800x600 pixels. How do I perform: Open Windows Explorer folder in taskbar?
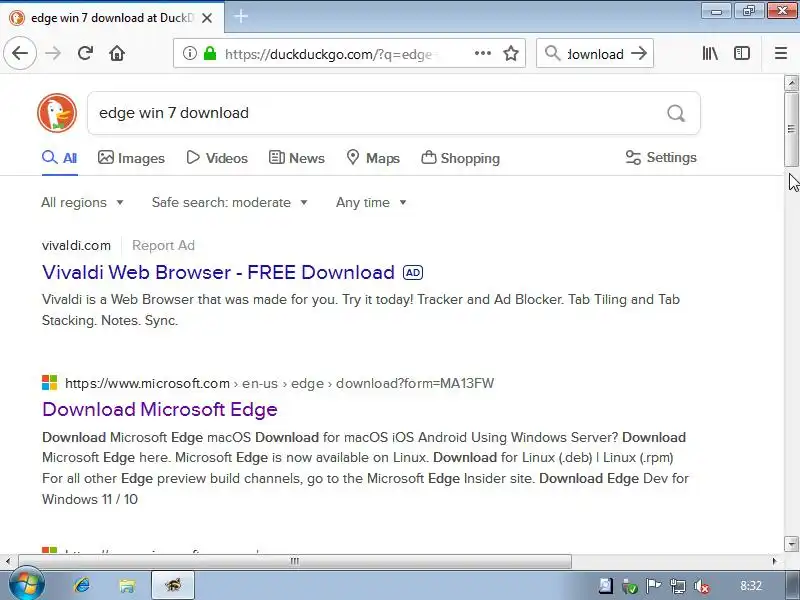[127, 585]
